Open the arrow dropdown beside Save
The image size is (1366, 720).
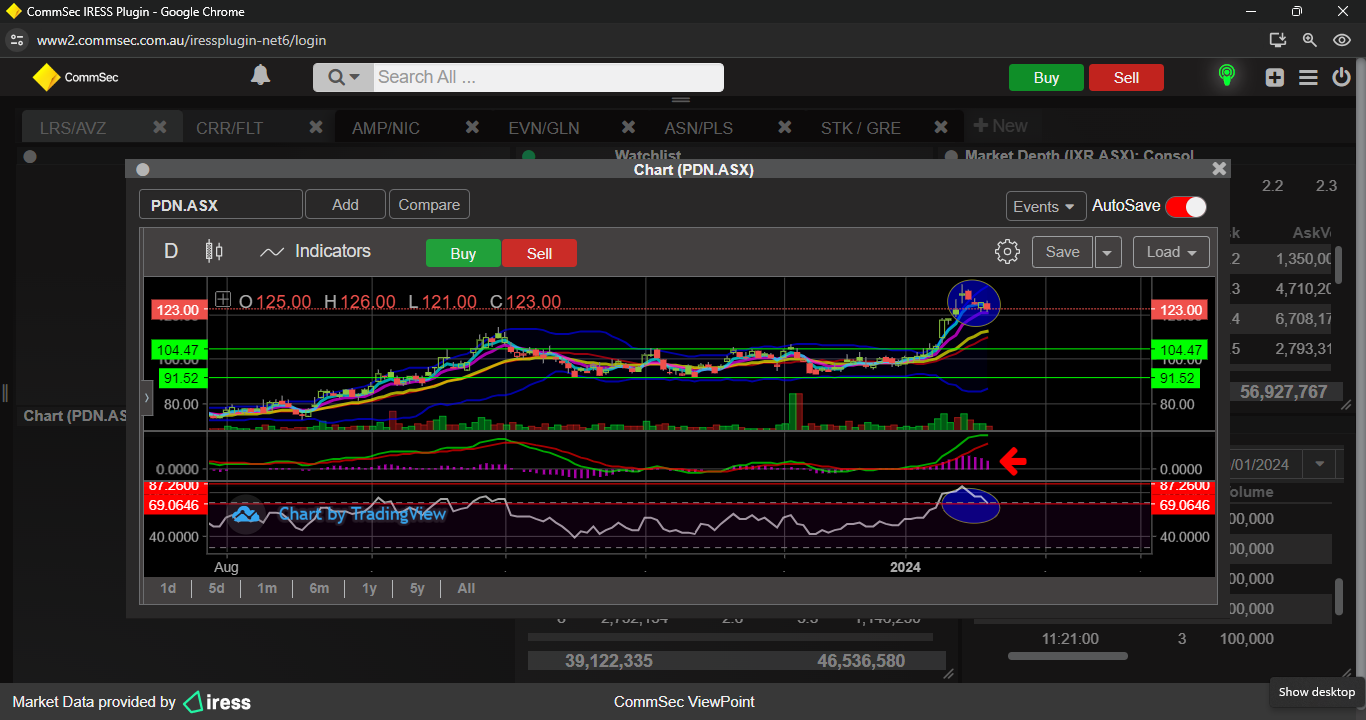click(x=1107, y=253)
